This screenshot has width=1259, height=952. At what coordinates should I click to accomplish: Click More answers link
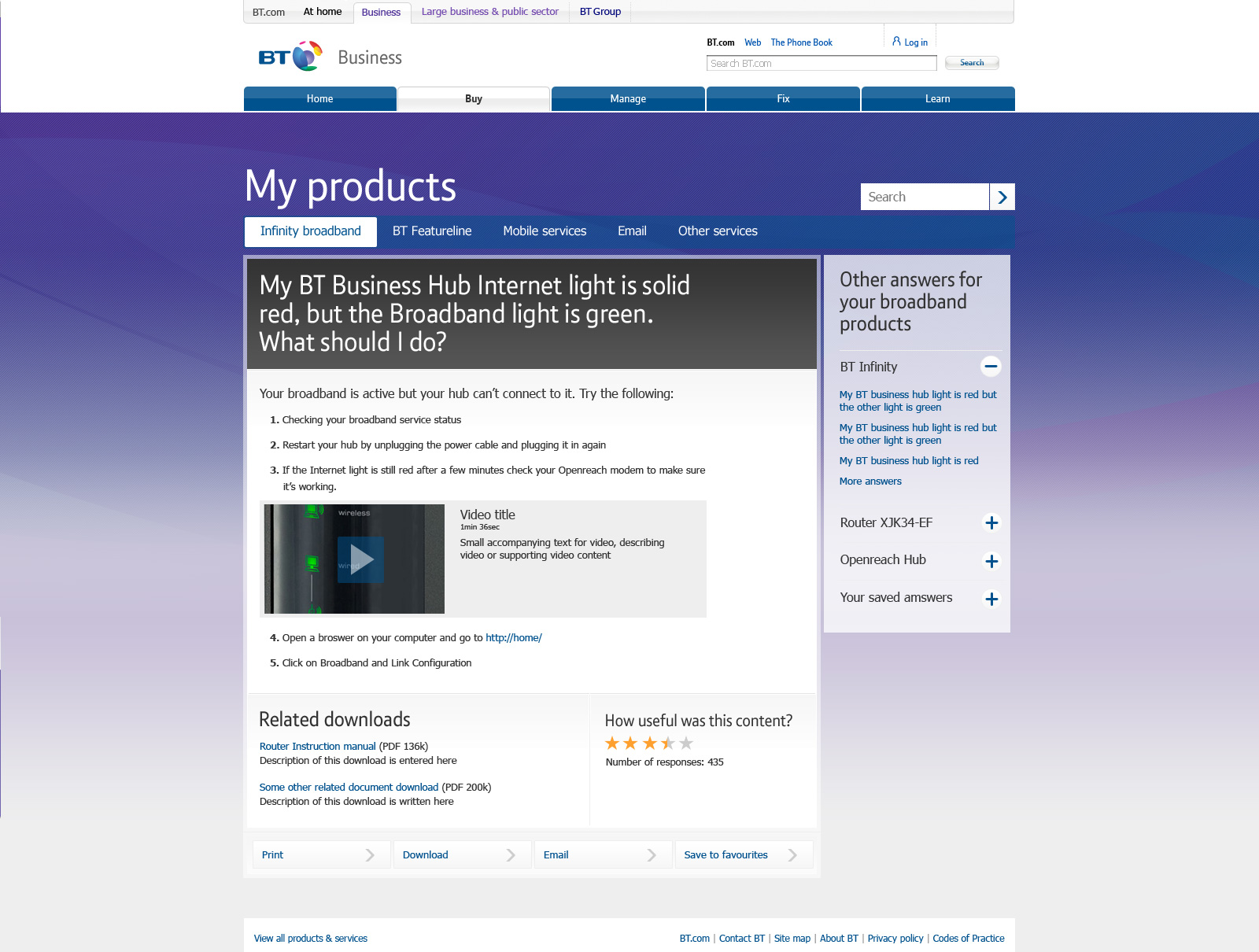[x=870, y=482]
